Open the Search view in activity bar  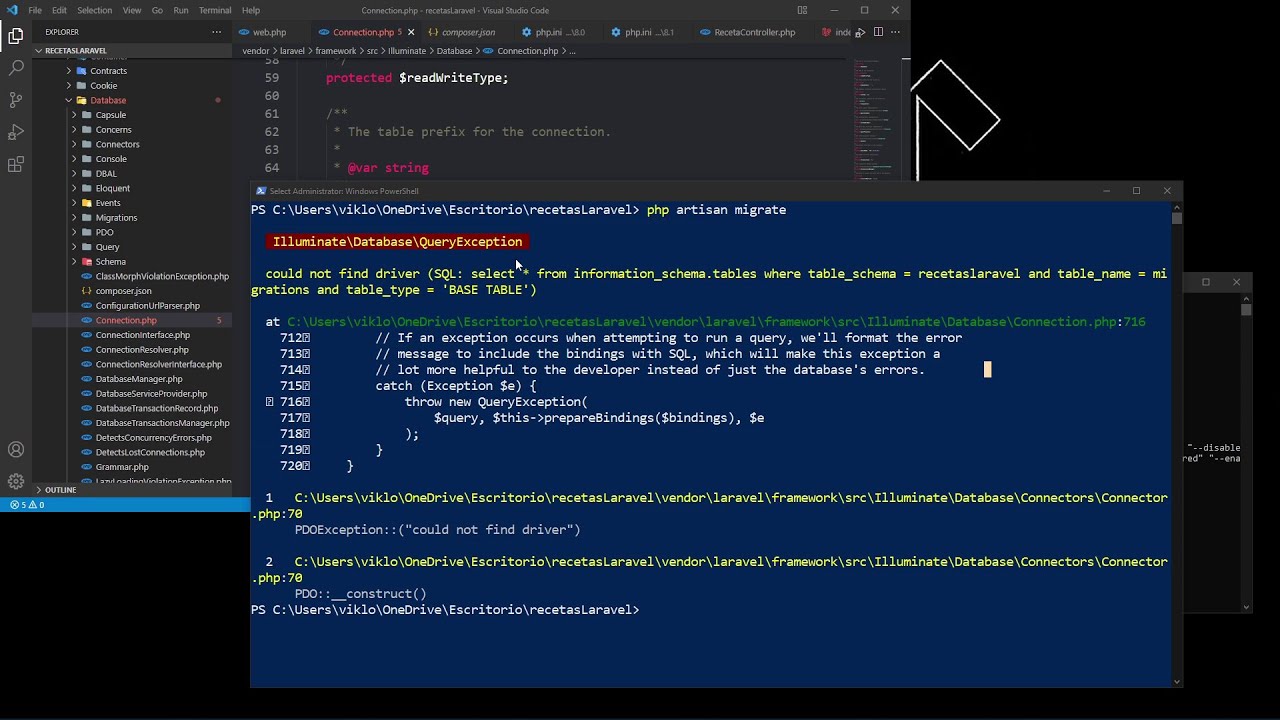(x=16, y=68)
